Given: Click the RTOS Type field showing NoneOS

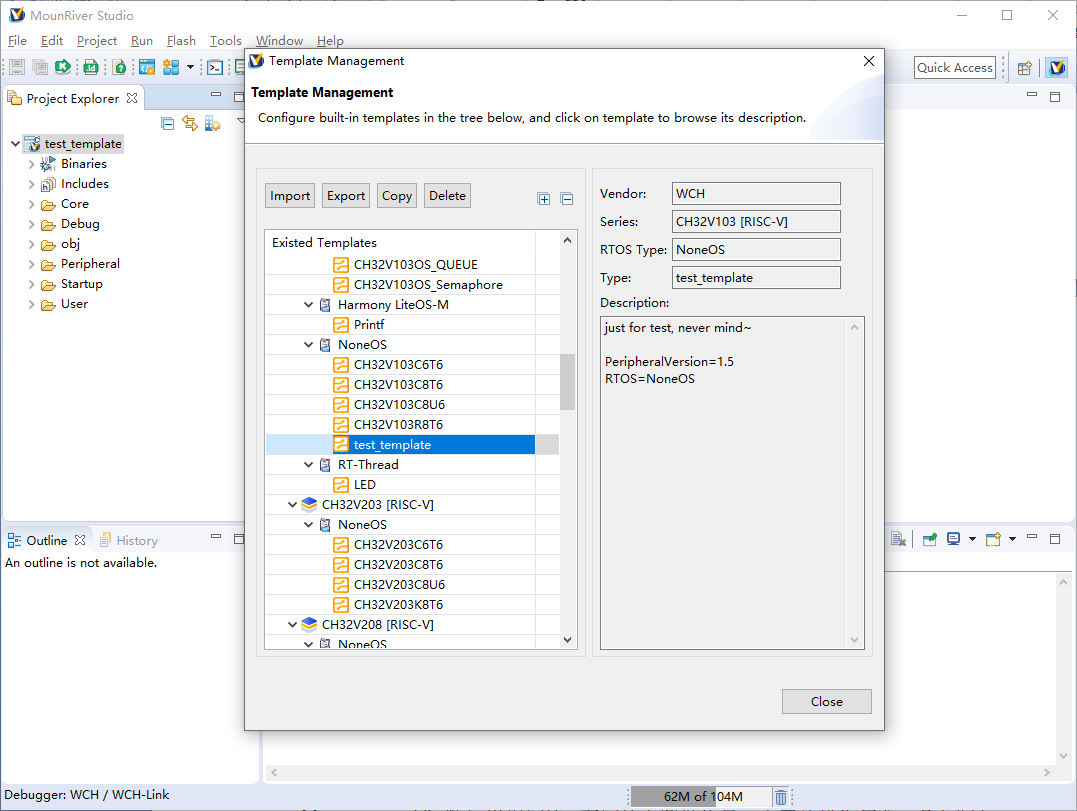Looking at the screenshot, I should tap(756, 249).
